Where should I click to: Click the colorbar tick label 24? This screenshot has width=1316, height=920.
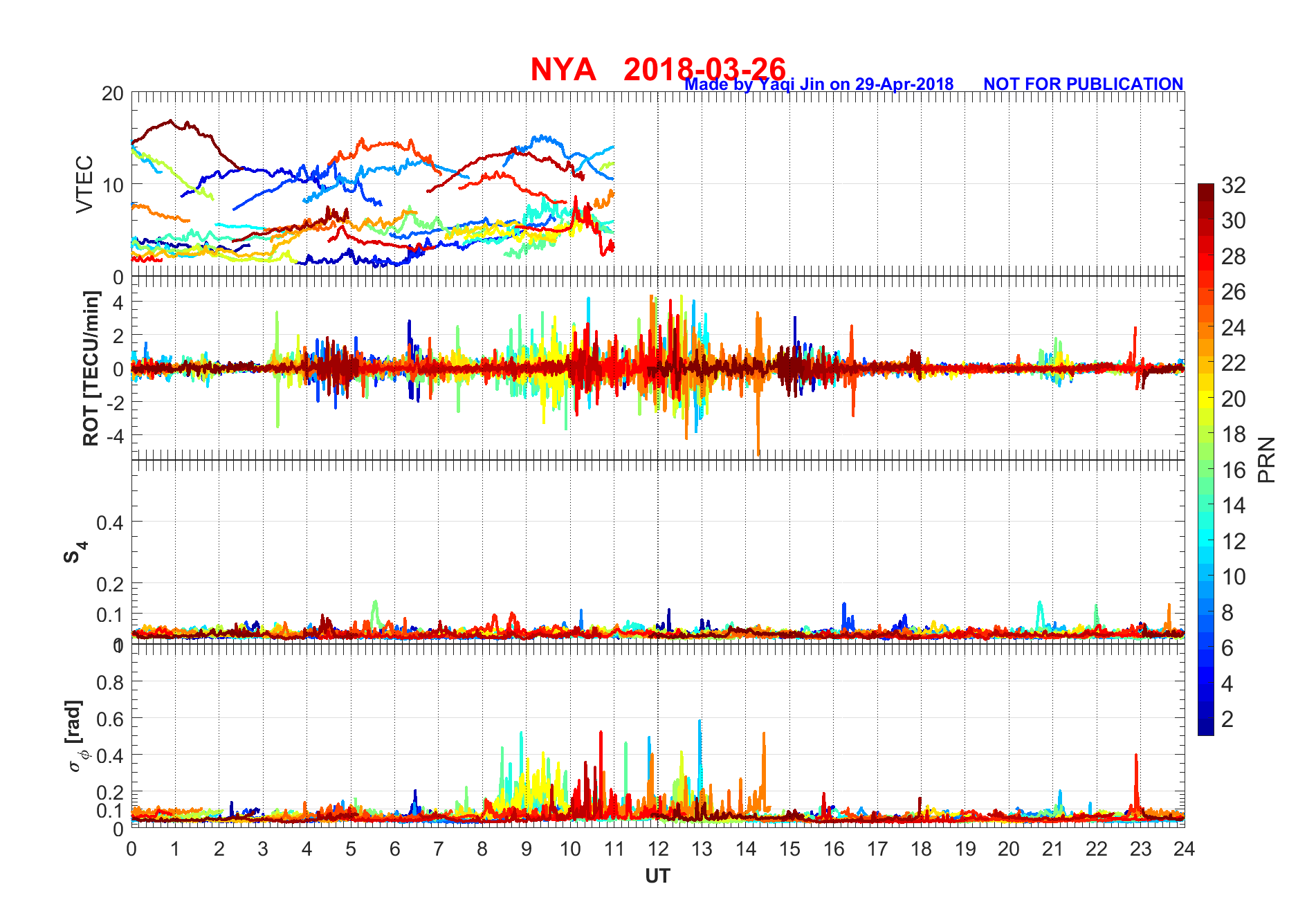coord(1233,327)
